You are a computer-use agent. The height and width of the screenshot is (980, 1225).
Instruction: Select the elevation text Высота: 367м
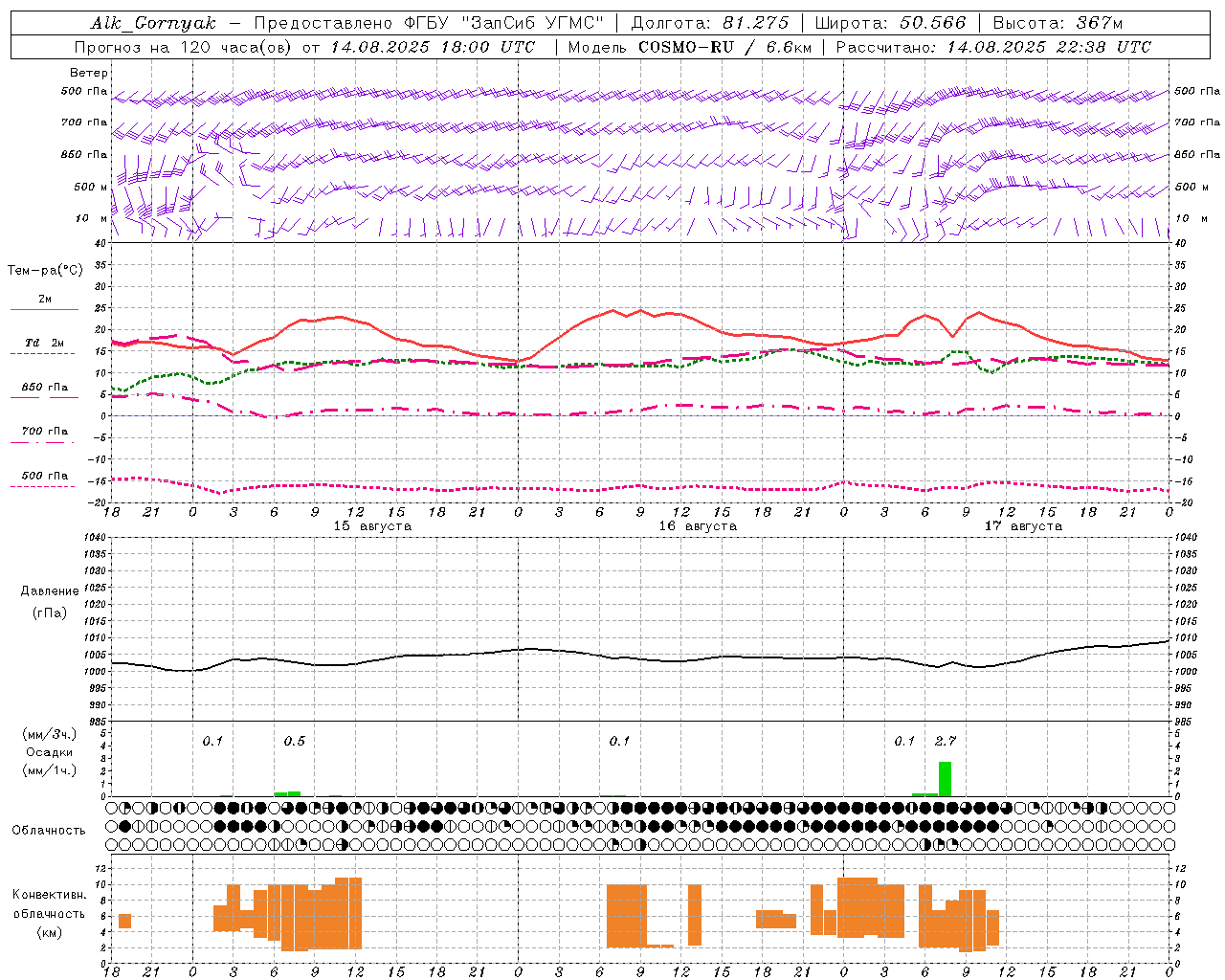1058,23
